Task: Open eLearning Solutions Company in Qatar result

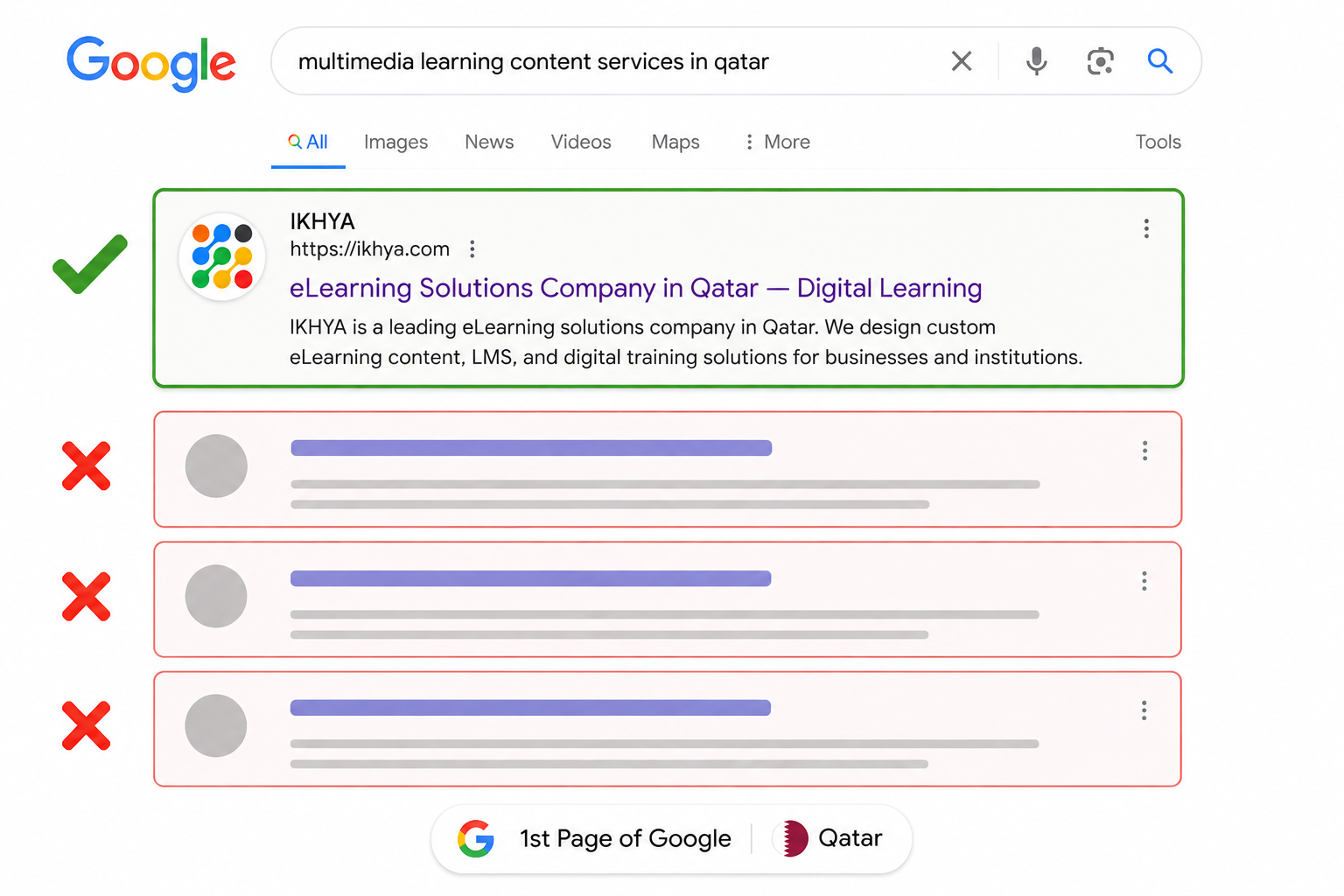Action: tap(635, 288)
